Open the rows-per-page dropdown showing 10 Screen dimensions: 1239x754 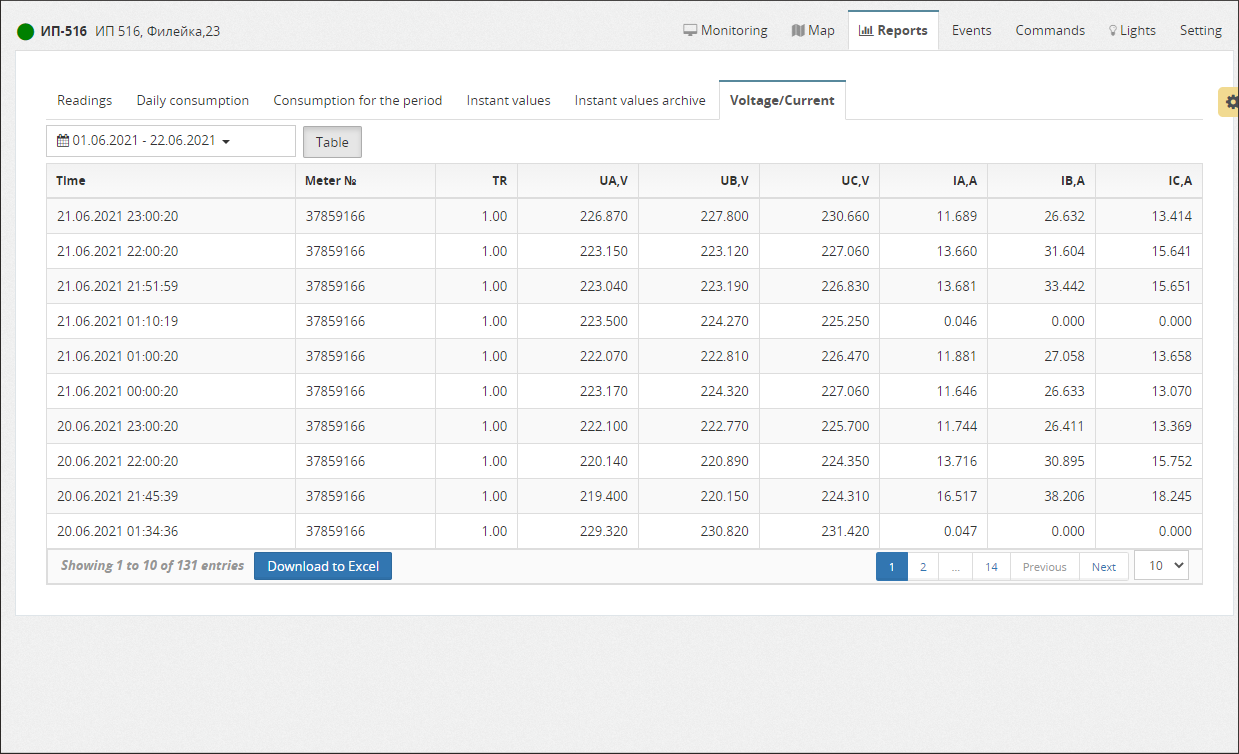(x=1161, y=565)
